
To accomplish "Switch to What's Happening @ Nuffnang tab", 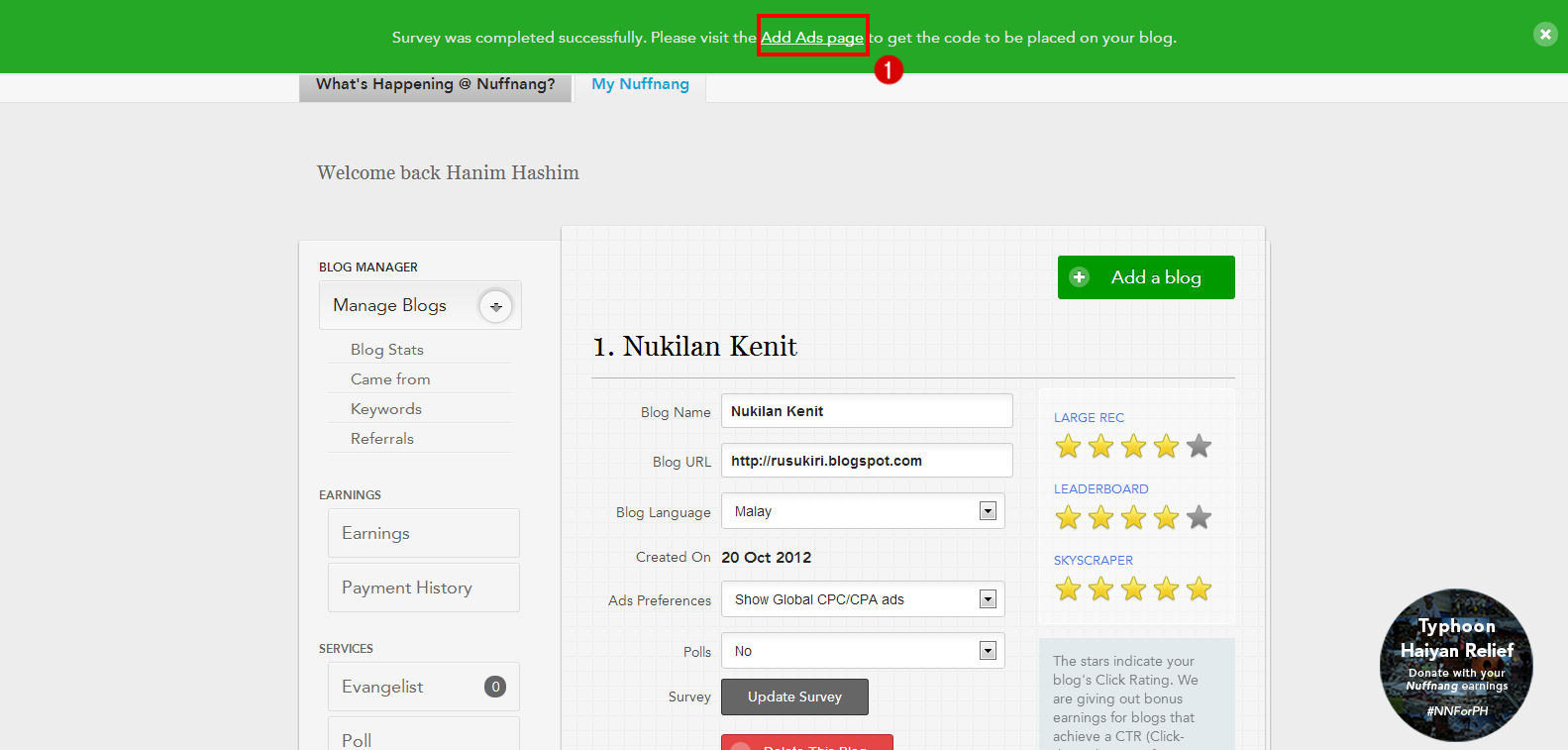I will [436, 85].
